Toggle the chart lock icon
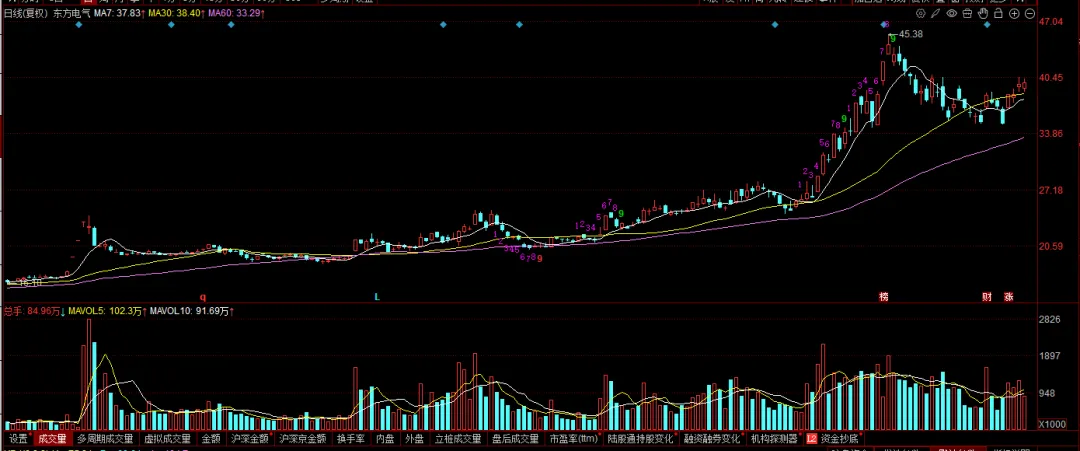 [x=998, y=13]
